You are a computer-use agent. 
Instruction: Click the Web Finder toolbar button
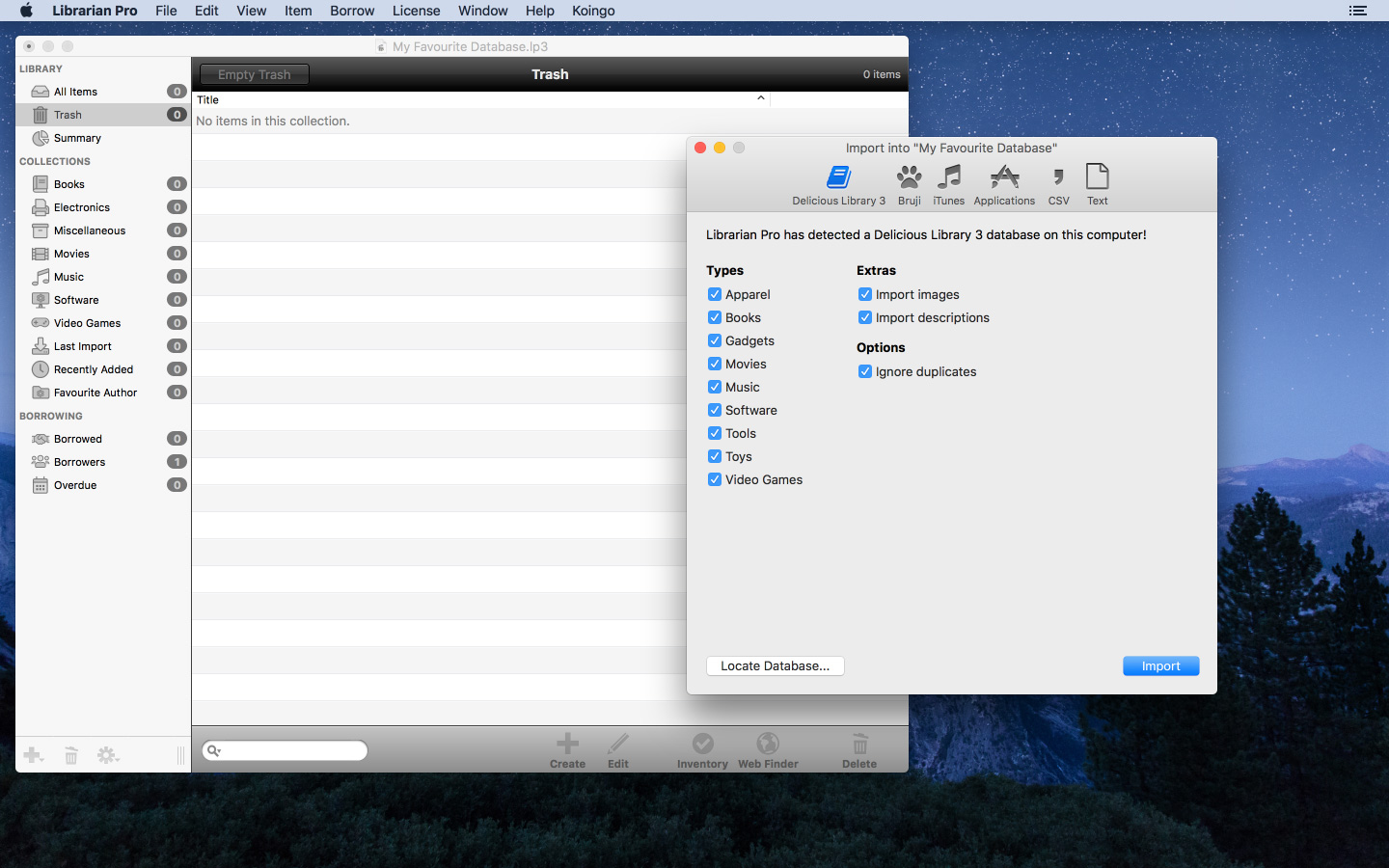click(768, 750)
